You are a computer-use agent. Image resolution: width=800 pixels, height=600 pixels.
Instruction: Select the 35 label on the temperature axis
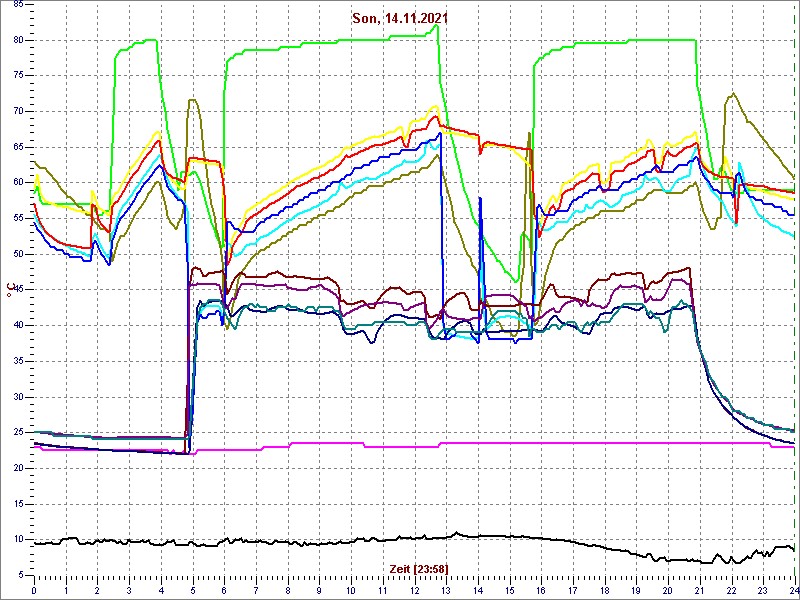tap(16, 361)
